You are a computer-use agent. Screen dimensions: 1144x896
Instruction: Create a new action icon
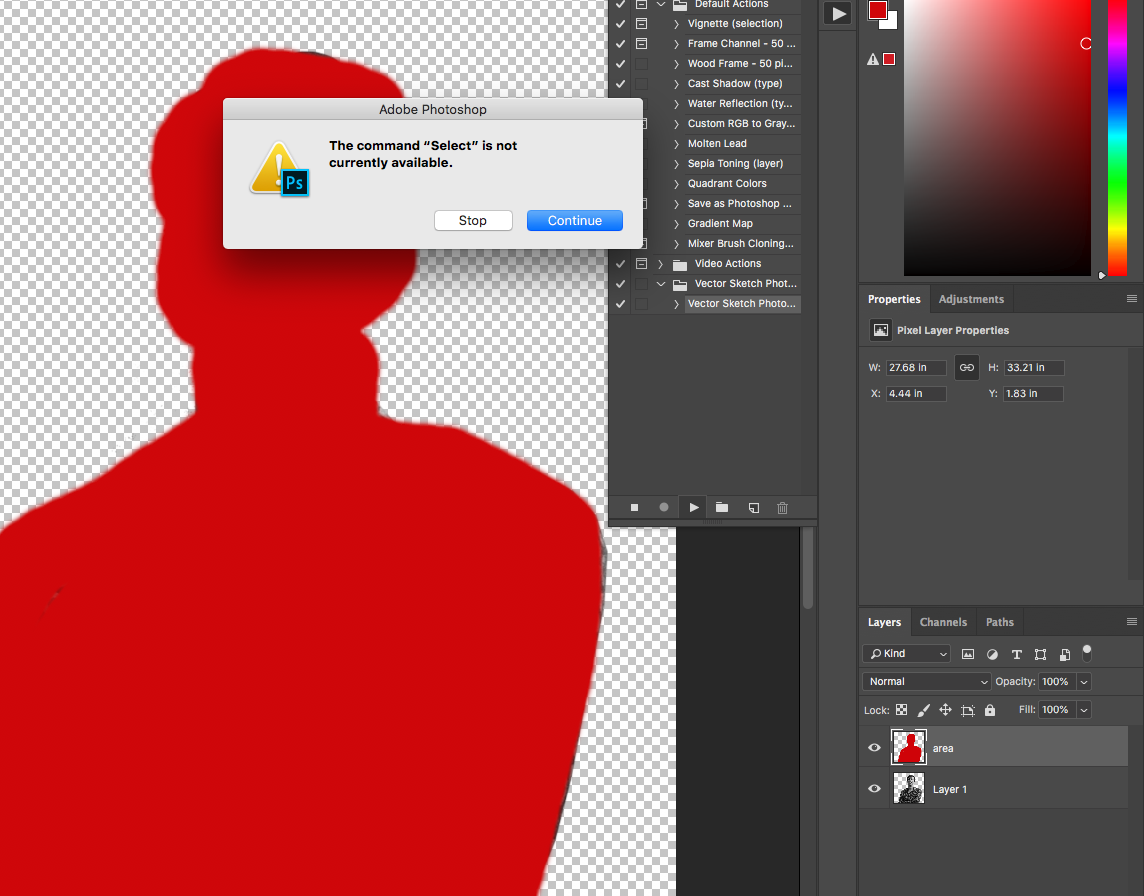click(x=754, y=507)
